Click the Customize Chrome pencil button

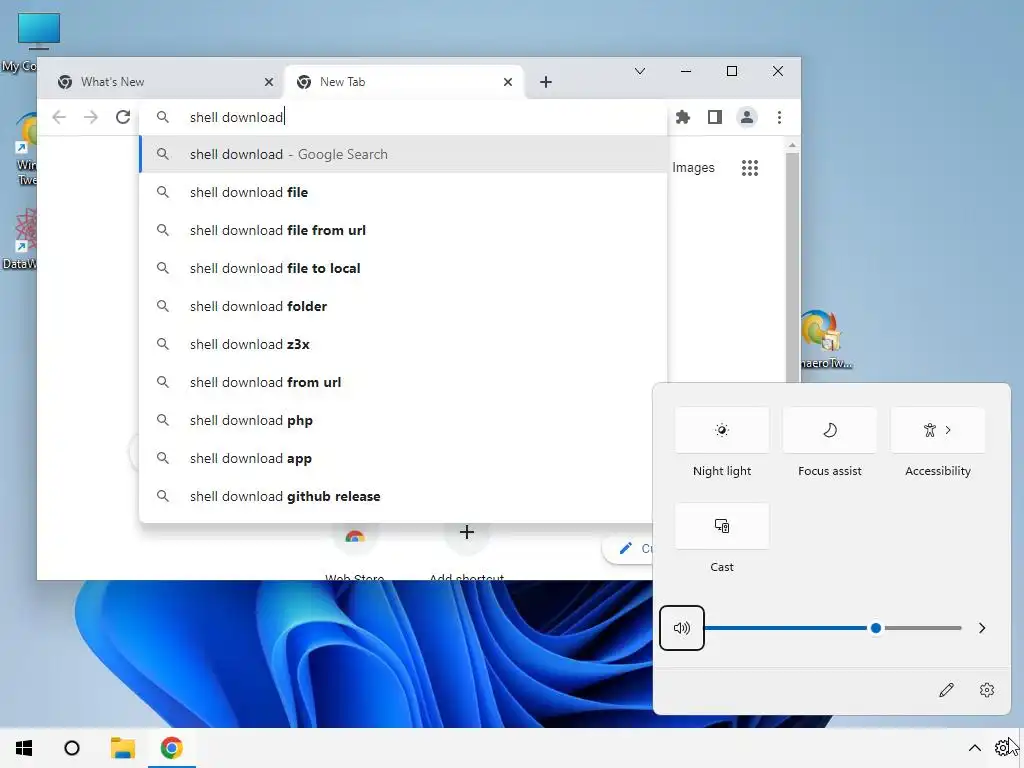coord(628,549)
